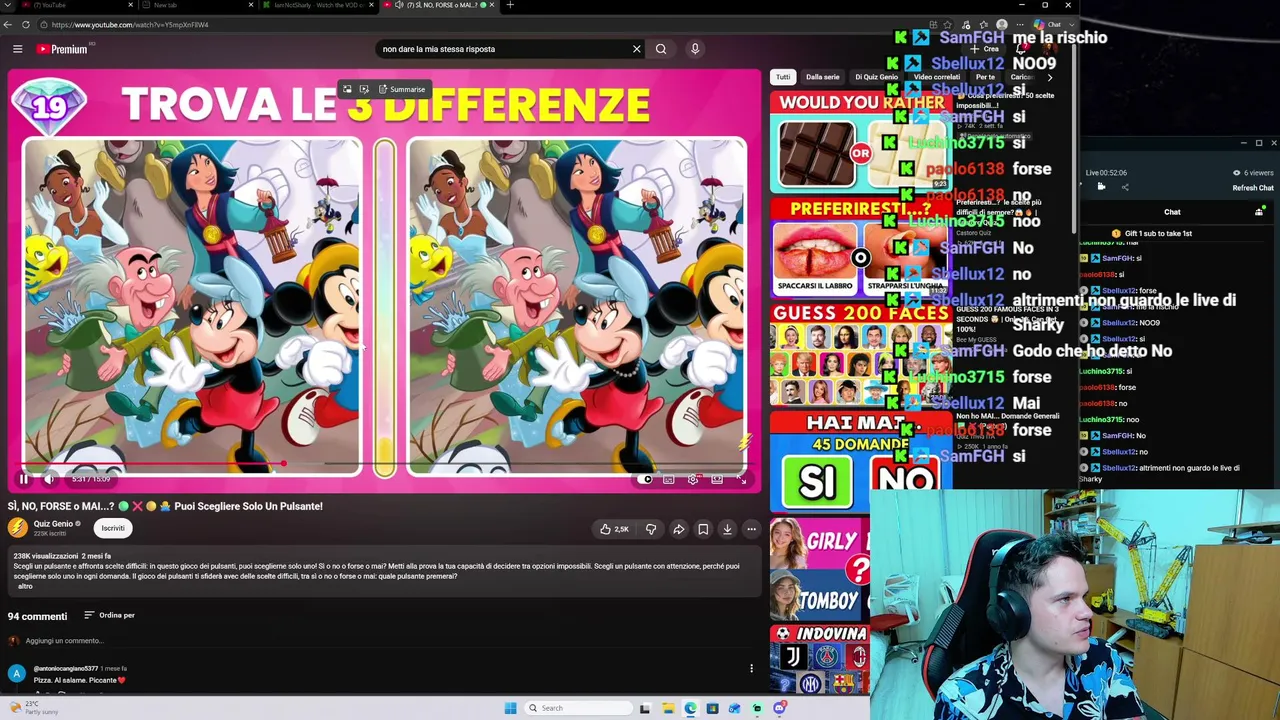Image resolution: width=1280 pixels, height=720 pixels.
Task: Select the 'Video correlati' filter chip
Action: coord(937,77)
